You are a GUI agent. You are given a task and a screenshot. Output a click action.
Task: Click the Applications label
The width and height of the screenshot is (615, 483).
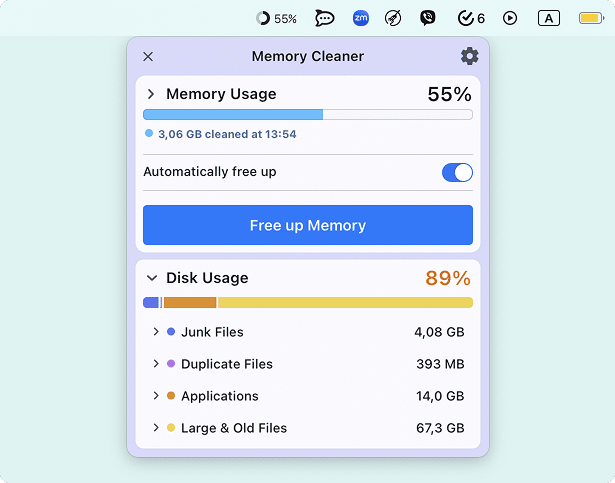[220, 396]
